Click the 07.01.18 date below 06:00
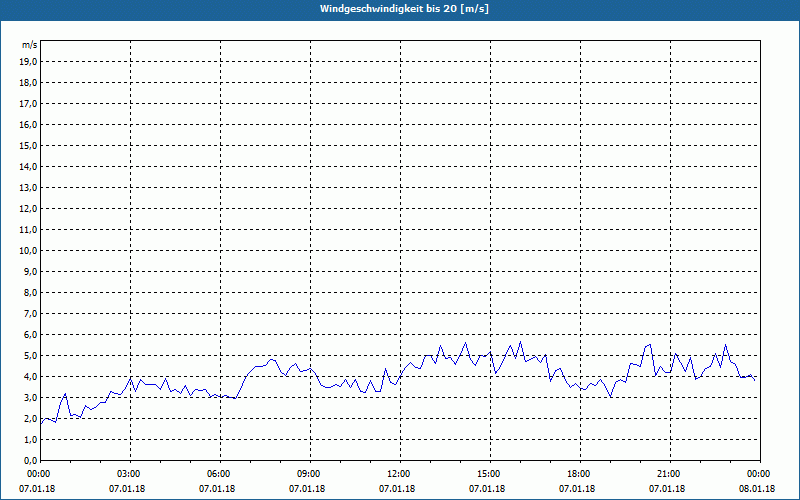800x500 pixels. coord(217,489)
